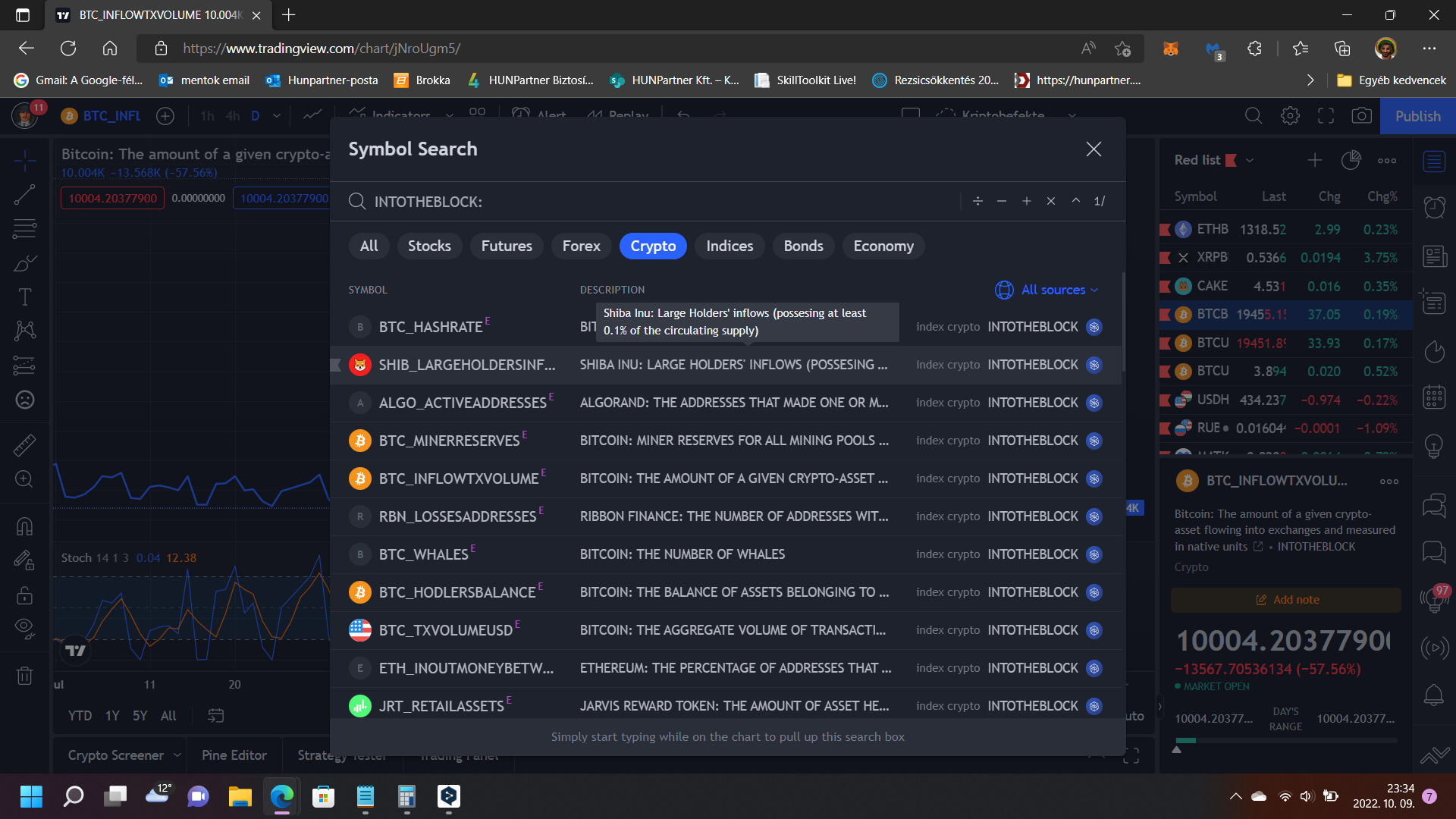Insert 1/ inverse operator in search
The image size is (1456, 819).
pyautogui.click(x=1099, y=201)
